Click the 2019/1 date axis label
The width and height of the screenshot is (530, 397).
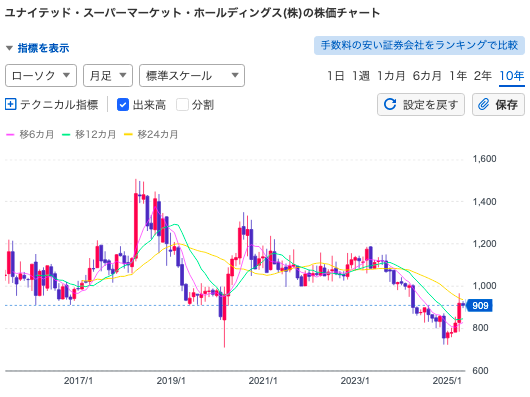[x=171, y=381]
